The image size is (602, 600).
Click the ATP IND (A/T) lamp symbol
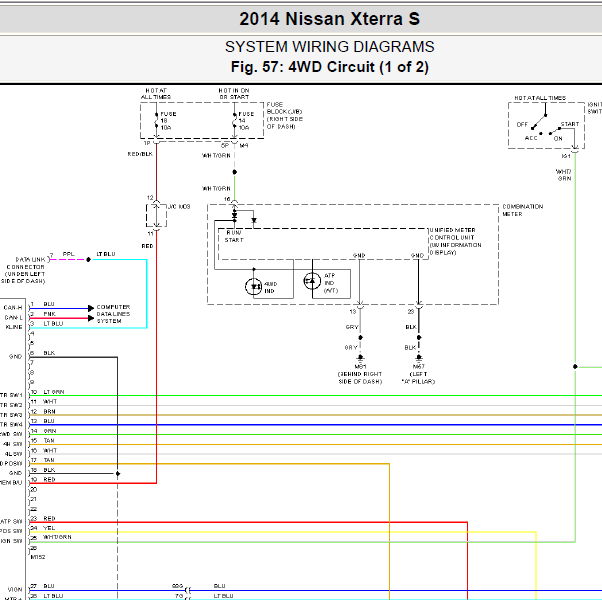coord(312,281)
